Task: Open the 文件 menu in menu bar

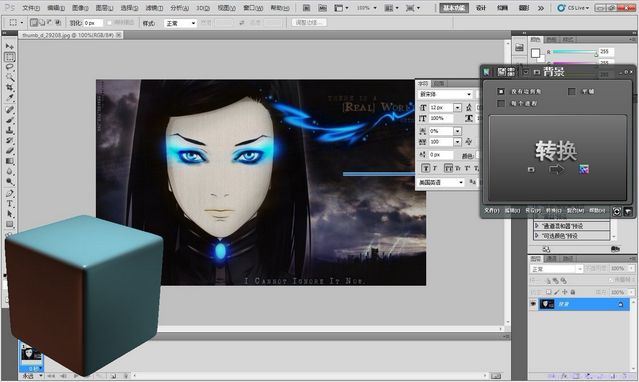Action: click(x=31, y=8)
